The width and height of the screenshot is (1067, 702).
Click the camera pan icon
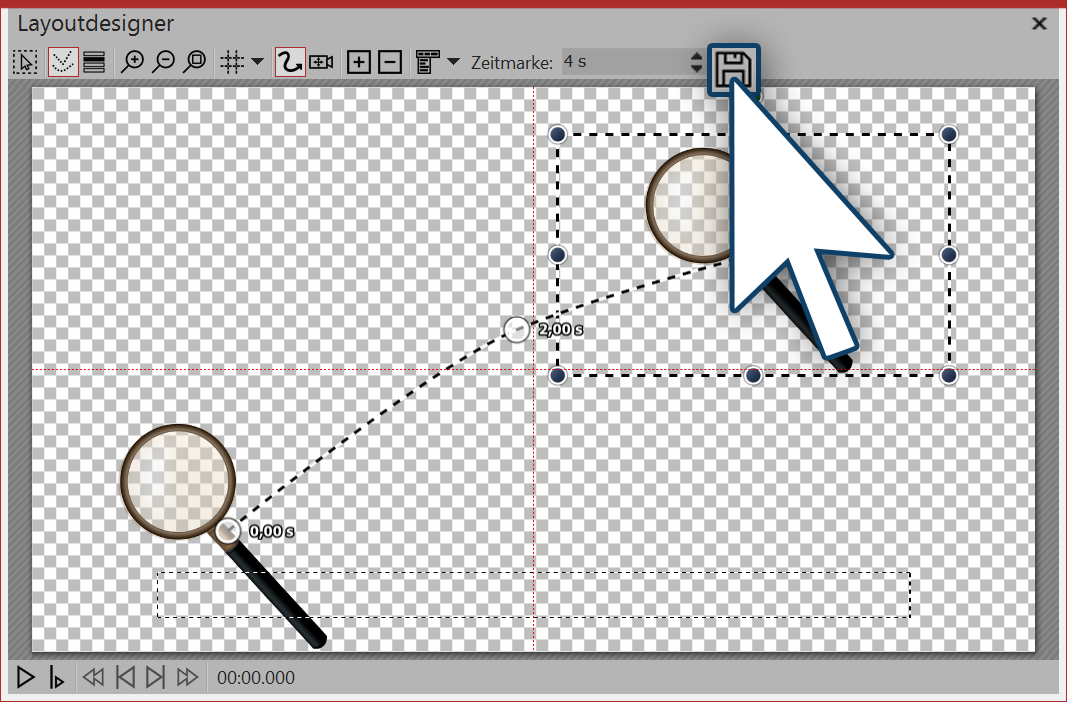click(x=321, y=62)
